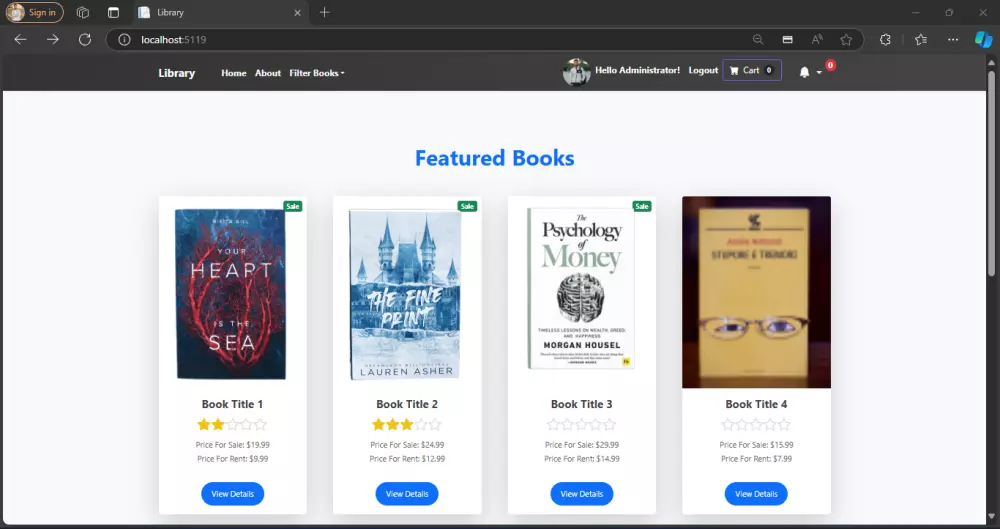Viewport: 1000px width, 529px height.
Task: Open the browser extensions icon
Action: click(885, 40)
